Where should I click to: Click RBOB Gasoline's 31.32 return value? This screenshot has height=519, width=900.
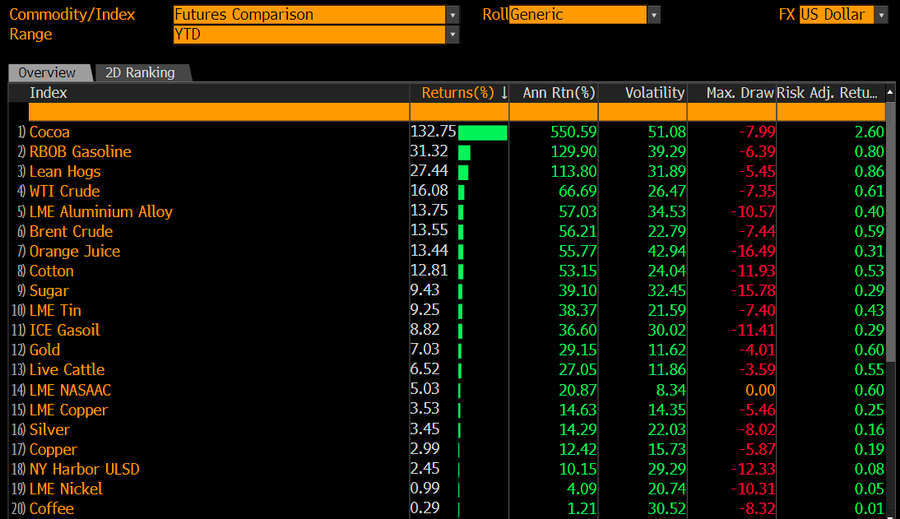(429, 151)
